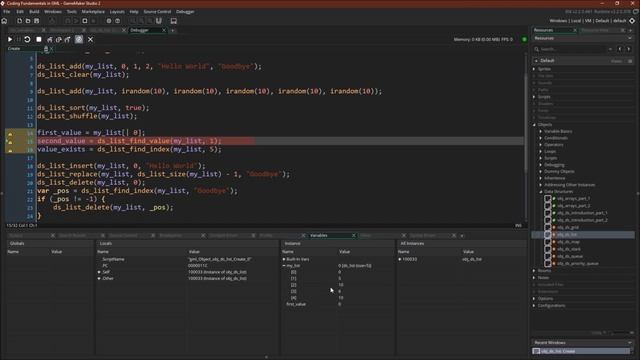
Task: Toggle breakpoint on line 15 gutter
Action: click(x=10, y=141)
